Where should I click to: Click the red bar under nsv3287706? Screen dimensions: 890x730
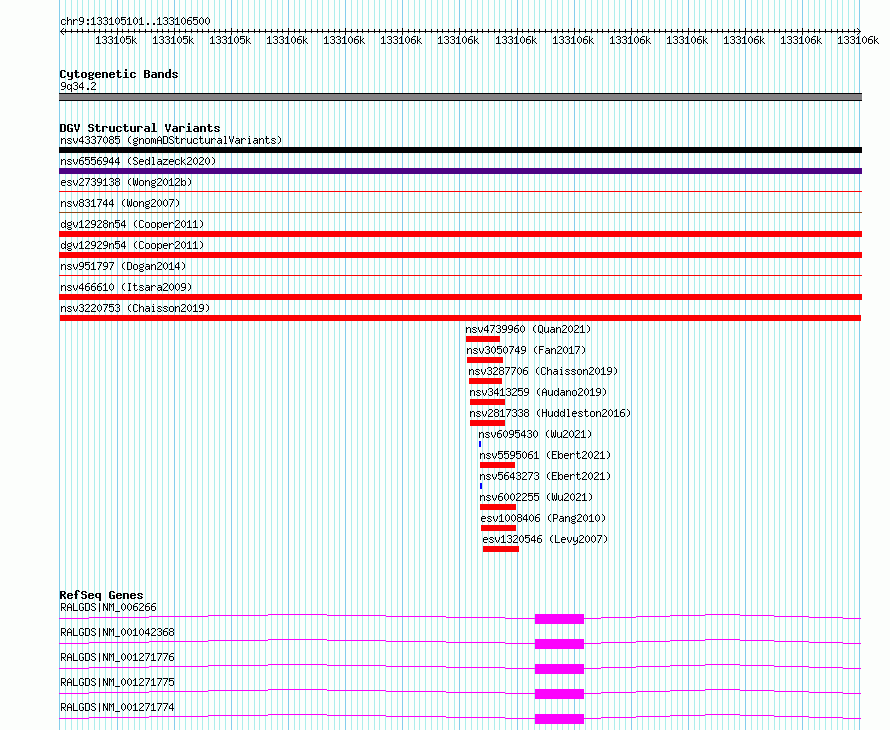click(485, 381)
